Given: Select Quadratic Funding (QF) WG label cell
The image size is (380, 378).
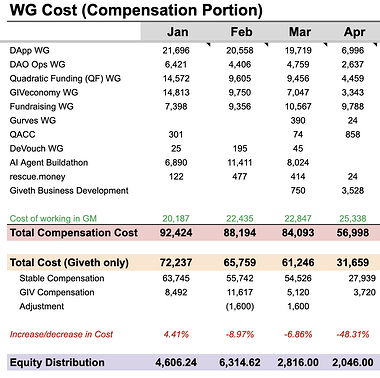Looking at the screenshot, I should [65, 79].
